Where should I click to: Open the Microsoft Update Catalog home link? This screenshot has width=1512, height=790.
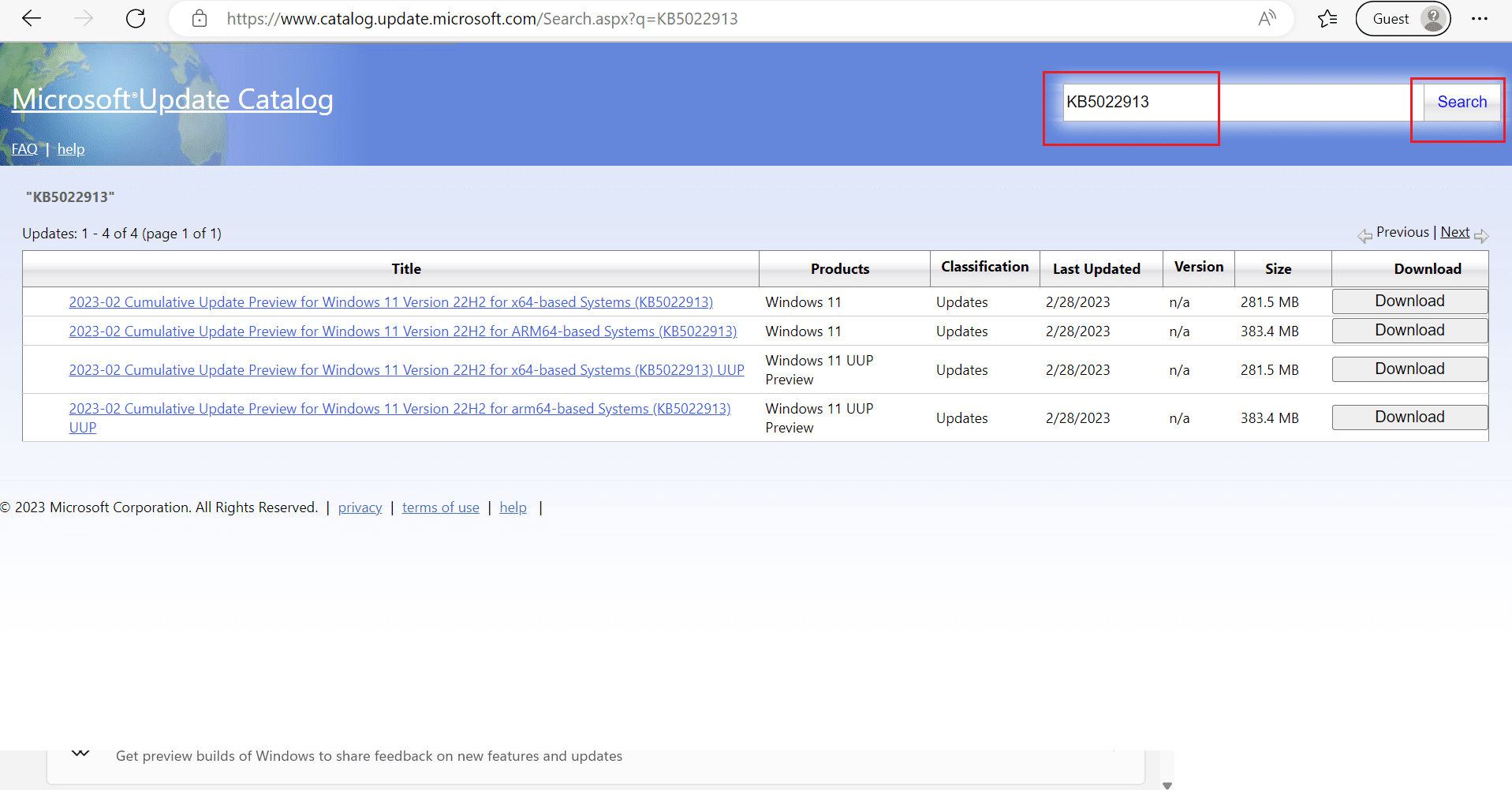coord(173,99)
